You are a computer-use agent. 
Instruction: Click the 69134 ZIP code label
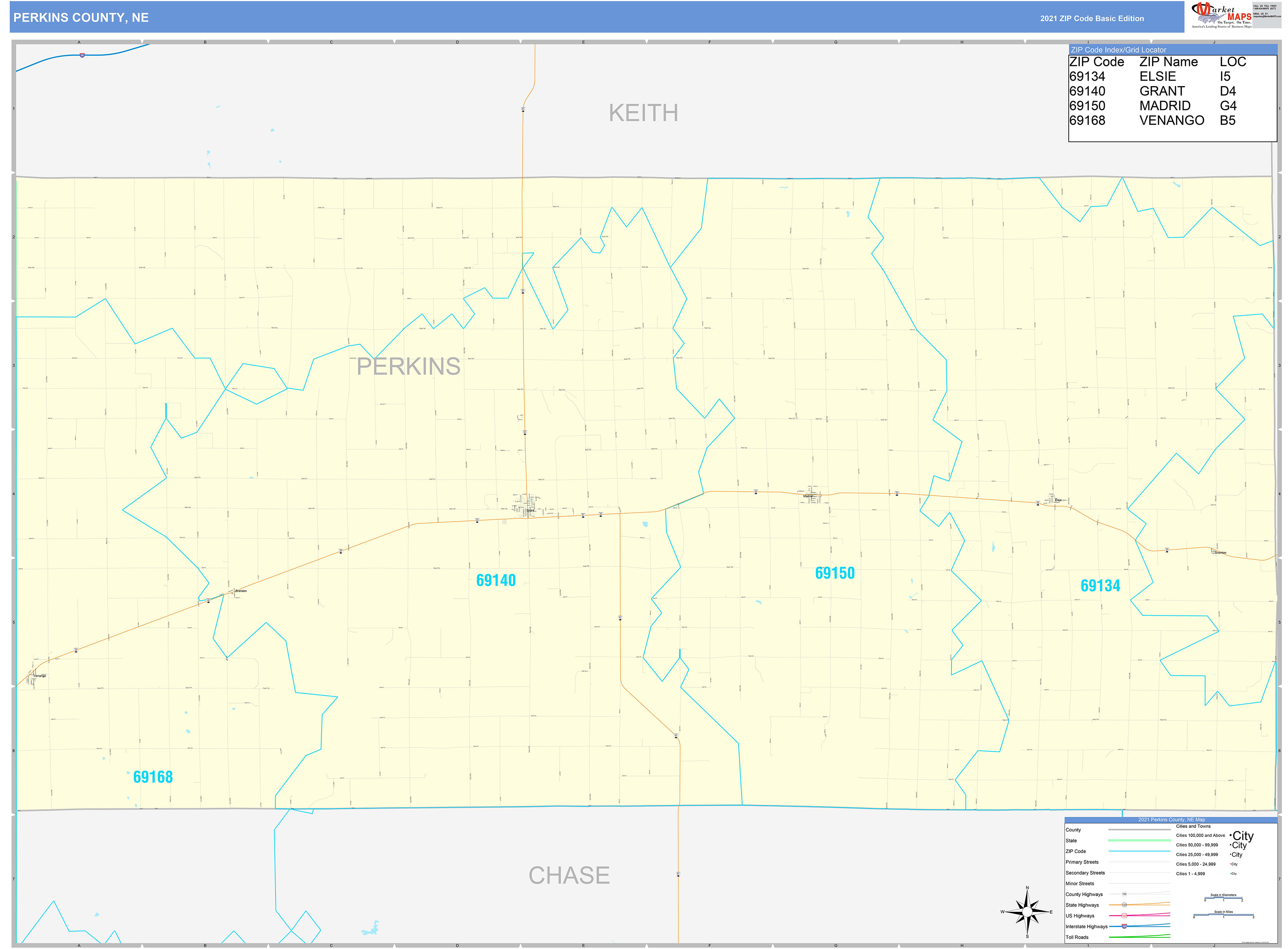click(x=1100, y=586)
